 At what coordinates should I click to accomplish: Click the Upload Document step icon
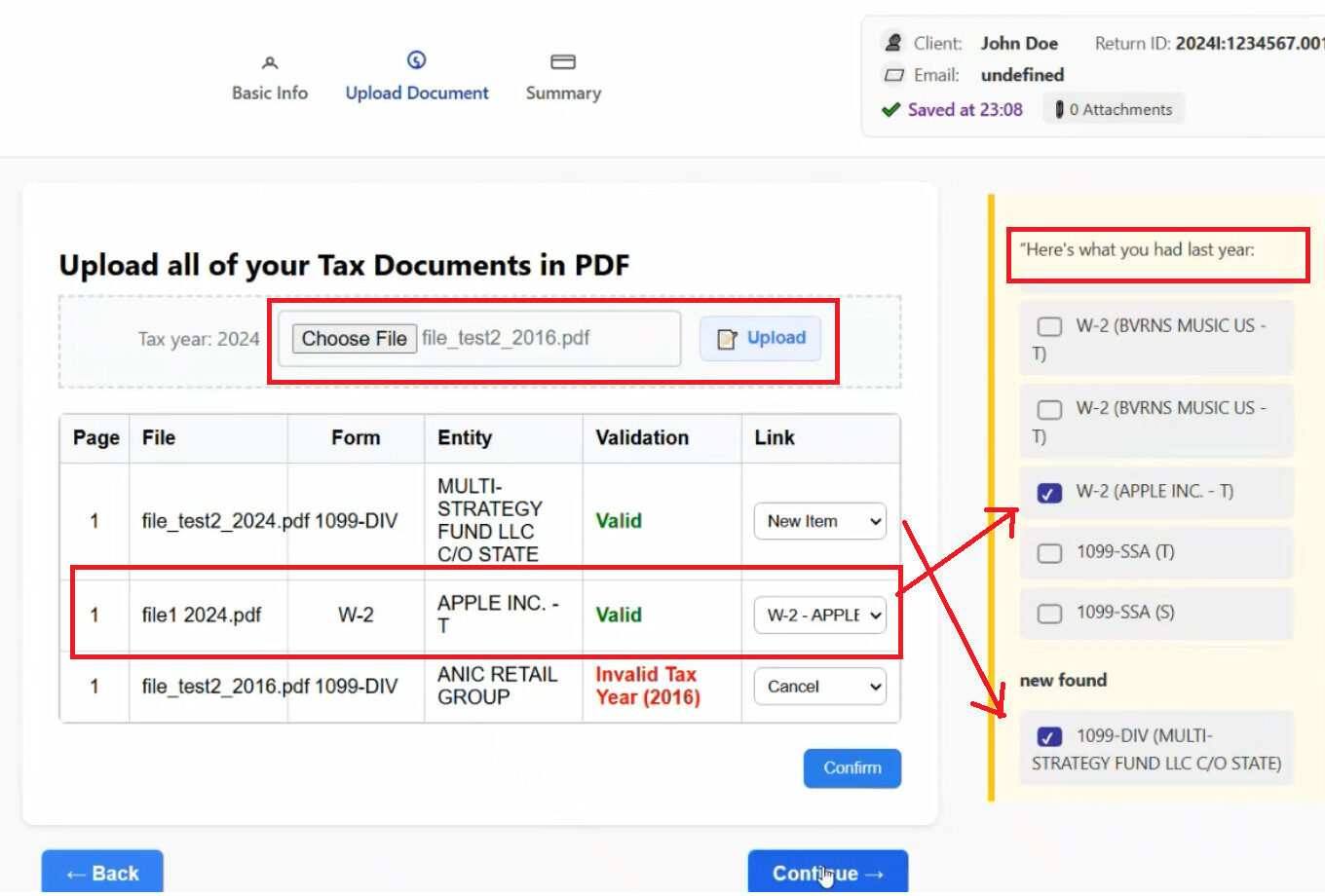click(416, 60)
